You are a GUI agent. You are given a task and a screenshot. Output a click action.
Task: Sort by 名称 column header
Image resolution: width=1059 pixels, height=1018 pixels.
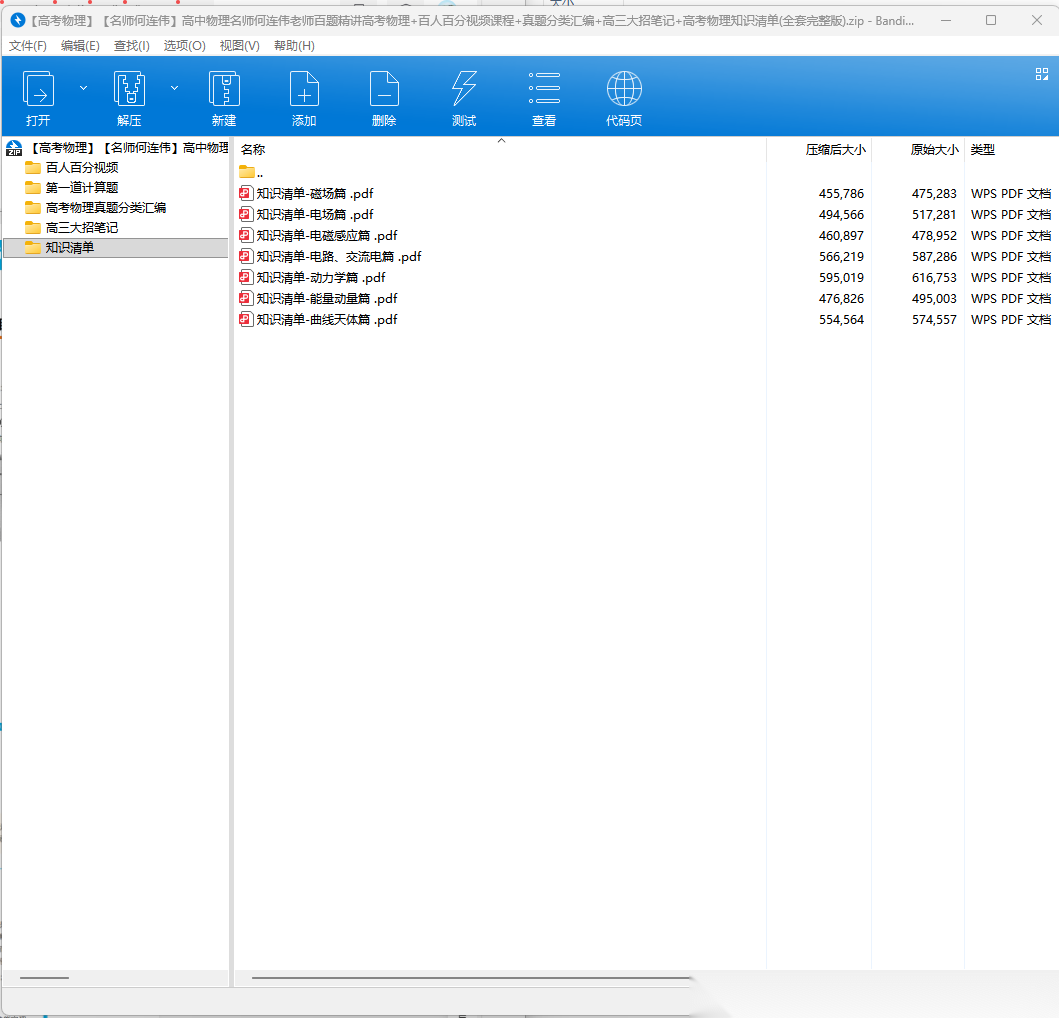[x=253, y=150]
